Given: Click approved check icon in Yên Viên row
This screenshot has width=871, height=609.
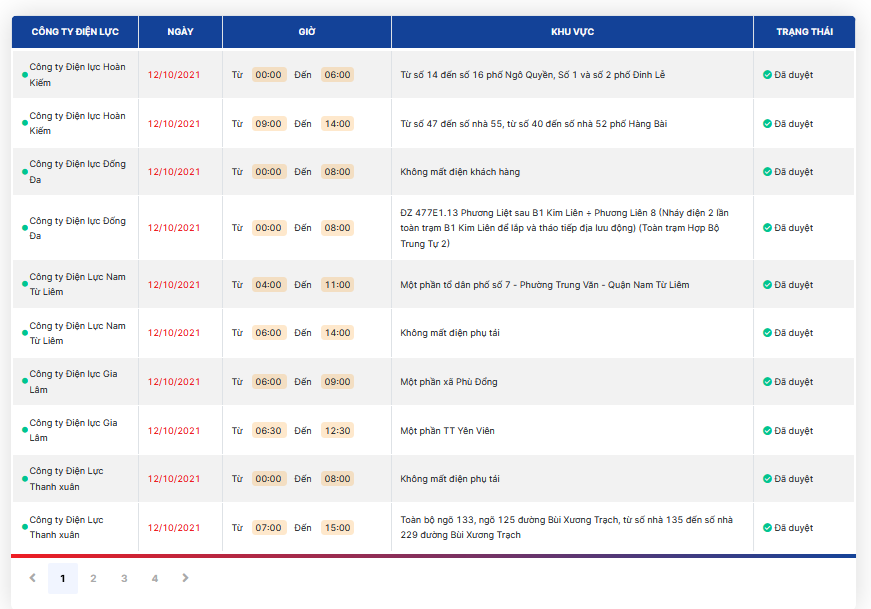Looking at the screenshot, I should click(x=767, y=431).
